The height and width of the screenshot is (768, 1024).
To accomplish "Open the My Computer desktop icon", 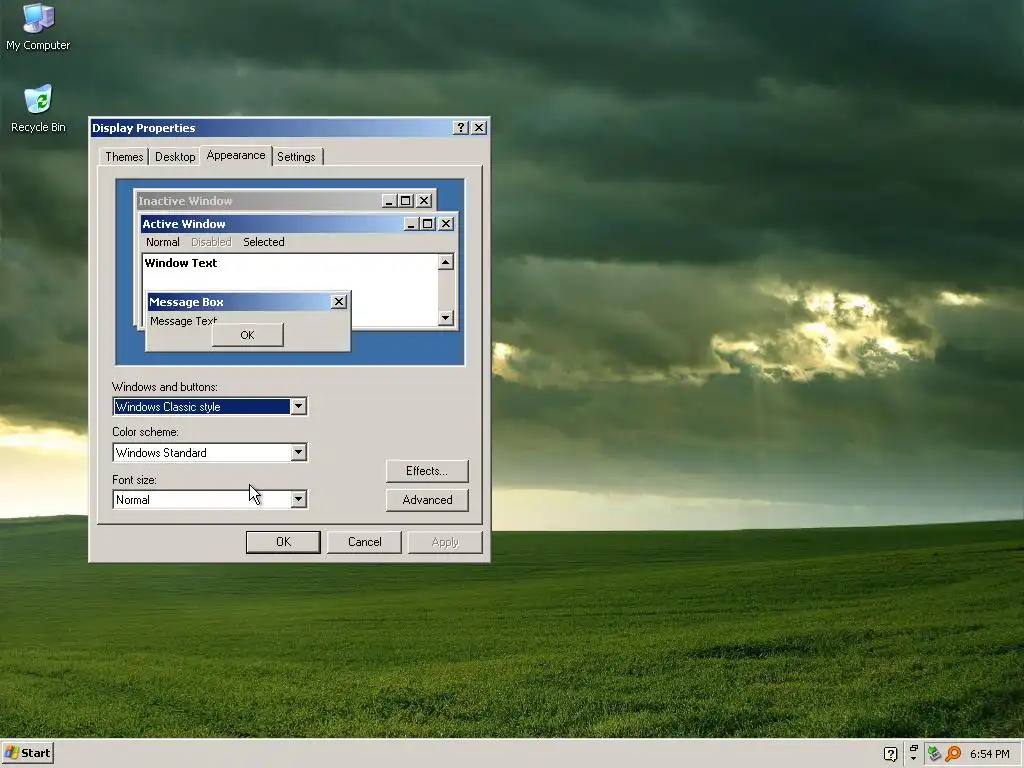I will coord(38,27).
